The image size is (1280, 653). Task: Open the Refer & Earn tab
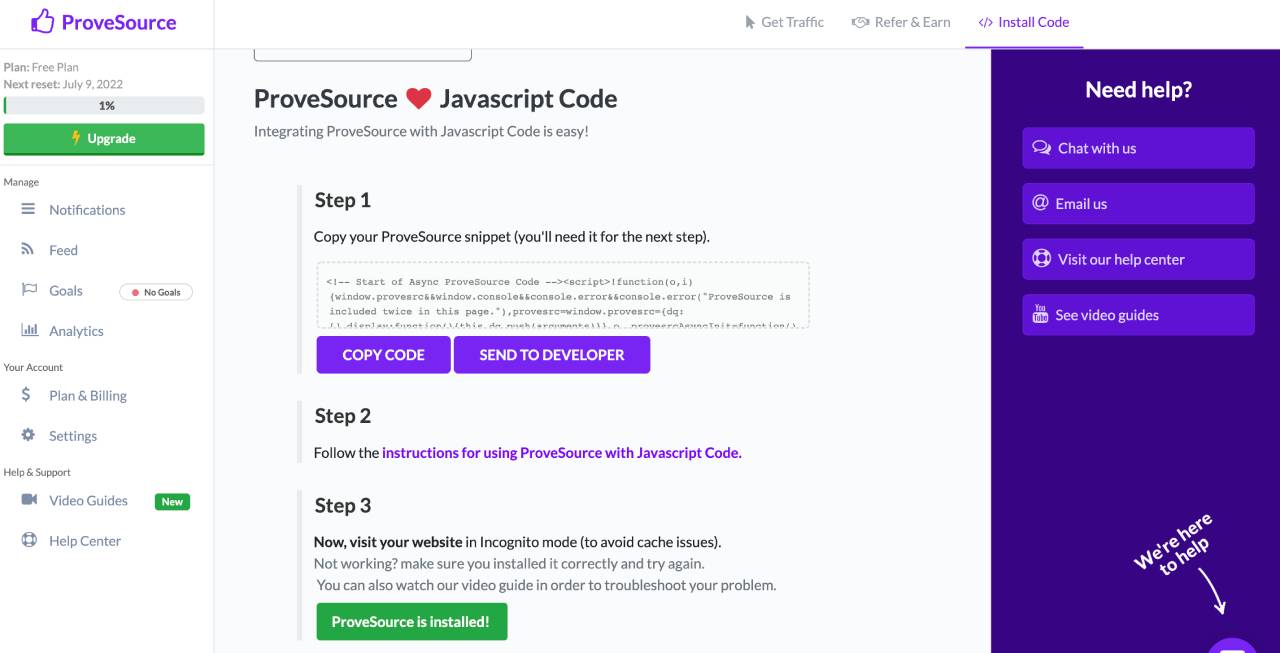pyautogui.click(x=900, y=22)
